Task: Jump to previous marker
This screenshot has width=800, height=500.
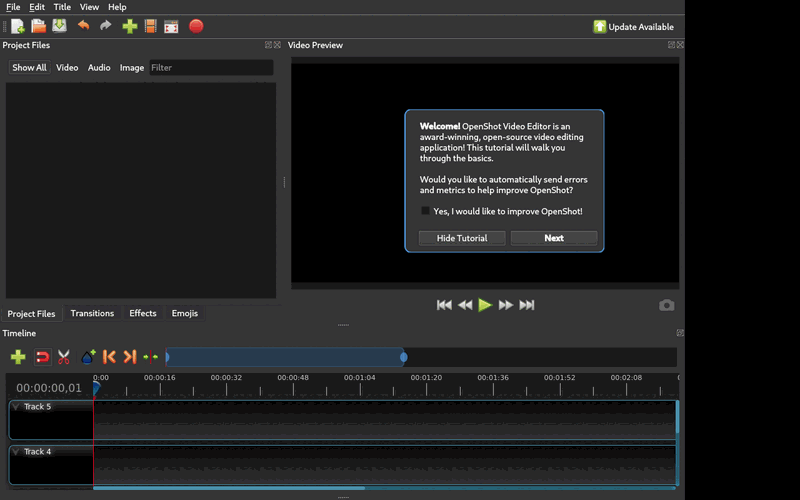Action: click(x=109, y=357)
